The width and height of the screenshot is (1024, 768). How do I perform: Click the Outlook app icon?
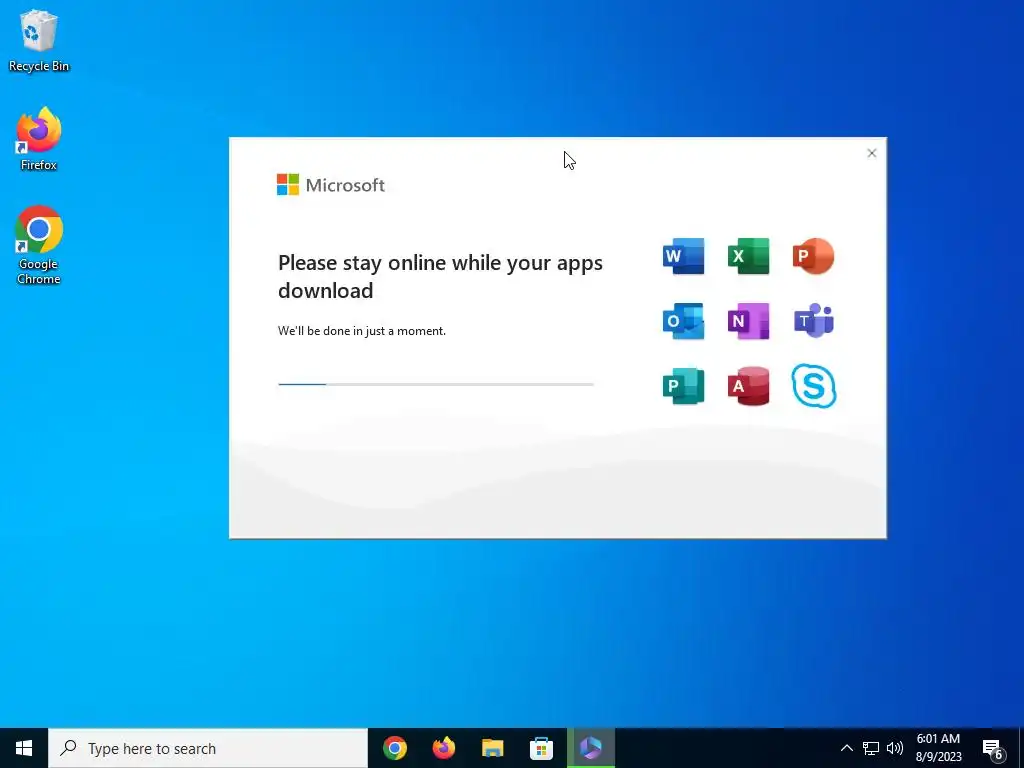(x=683, y=321)
